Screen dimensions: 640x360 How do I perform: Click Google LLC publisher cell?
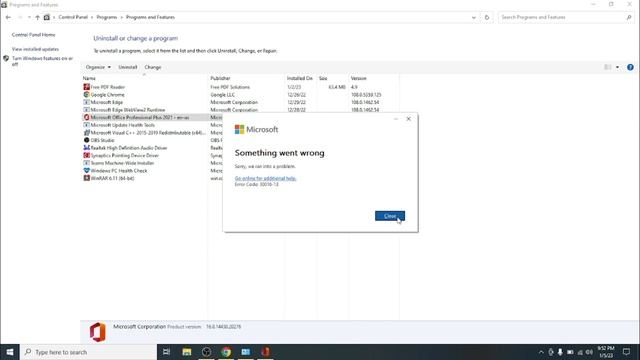(222, 95)
